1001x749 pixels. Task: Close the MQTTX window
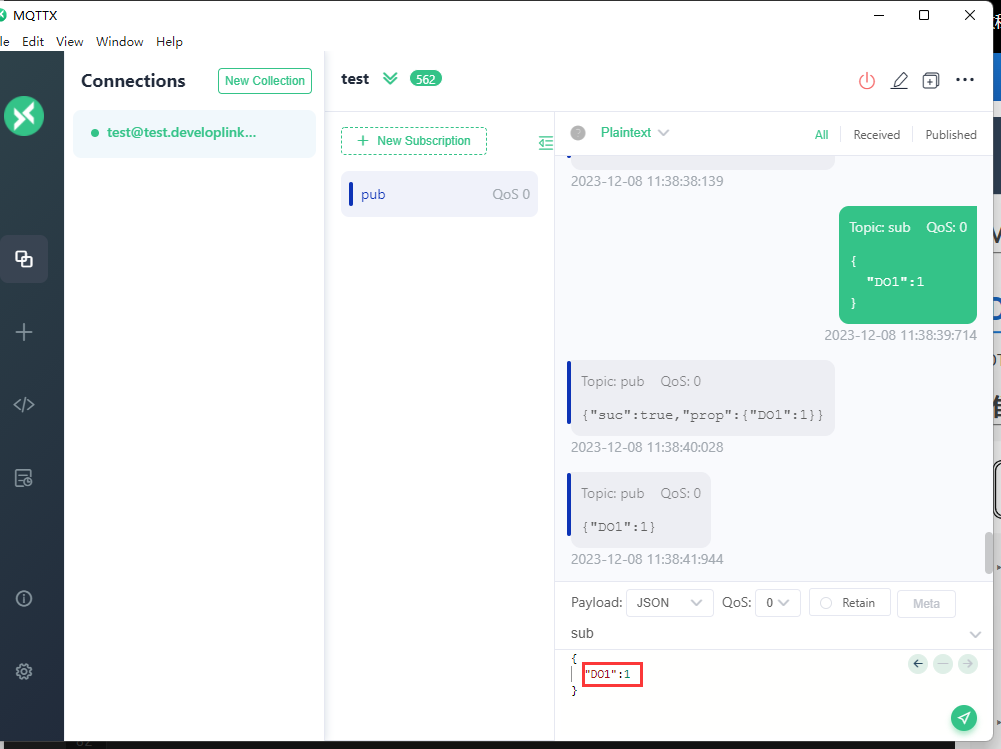pos(969,15)
